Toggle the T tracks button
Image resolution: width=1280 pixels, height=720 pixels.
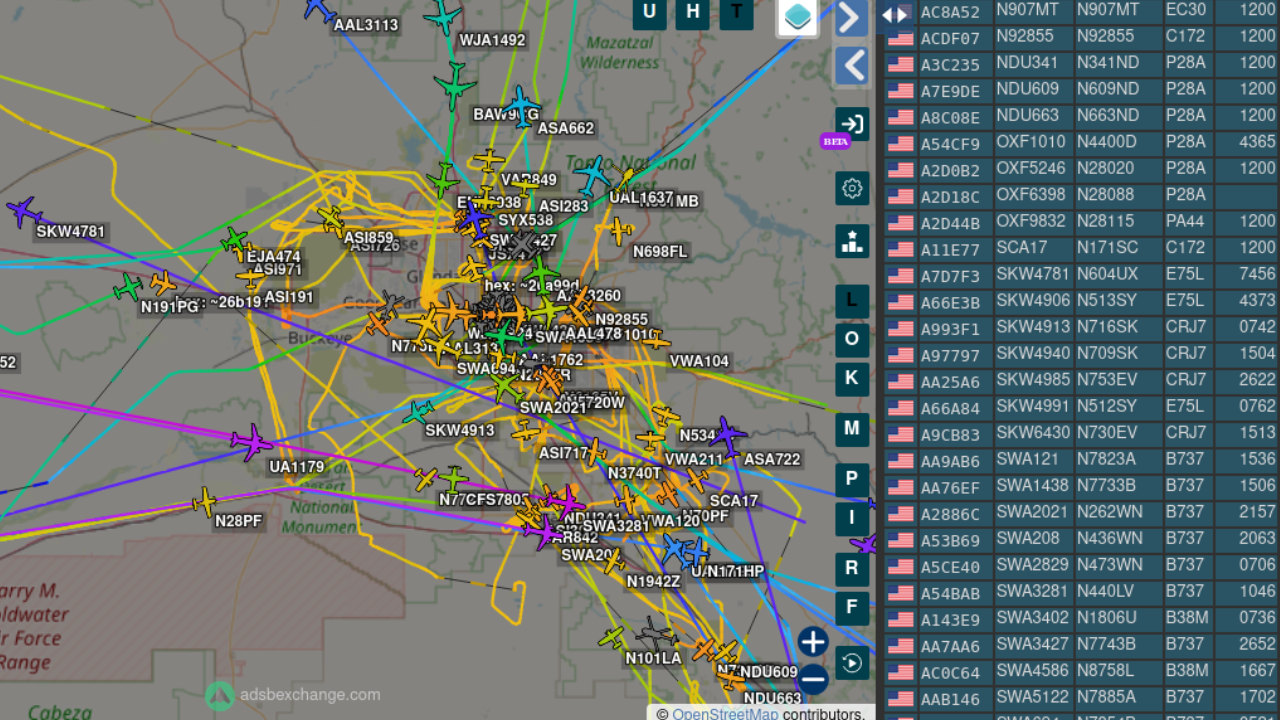pyautogui.click(x=737, y=12)
